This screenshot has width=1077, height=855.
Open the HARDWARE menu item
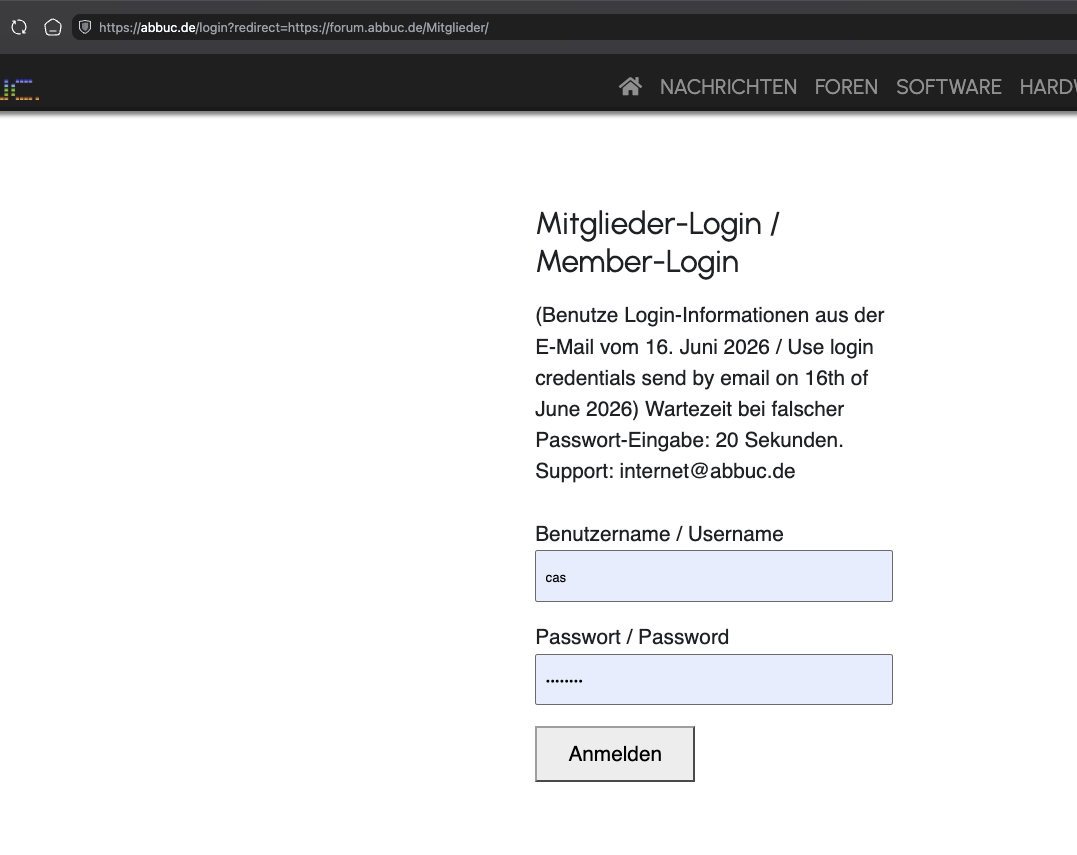1048,87
